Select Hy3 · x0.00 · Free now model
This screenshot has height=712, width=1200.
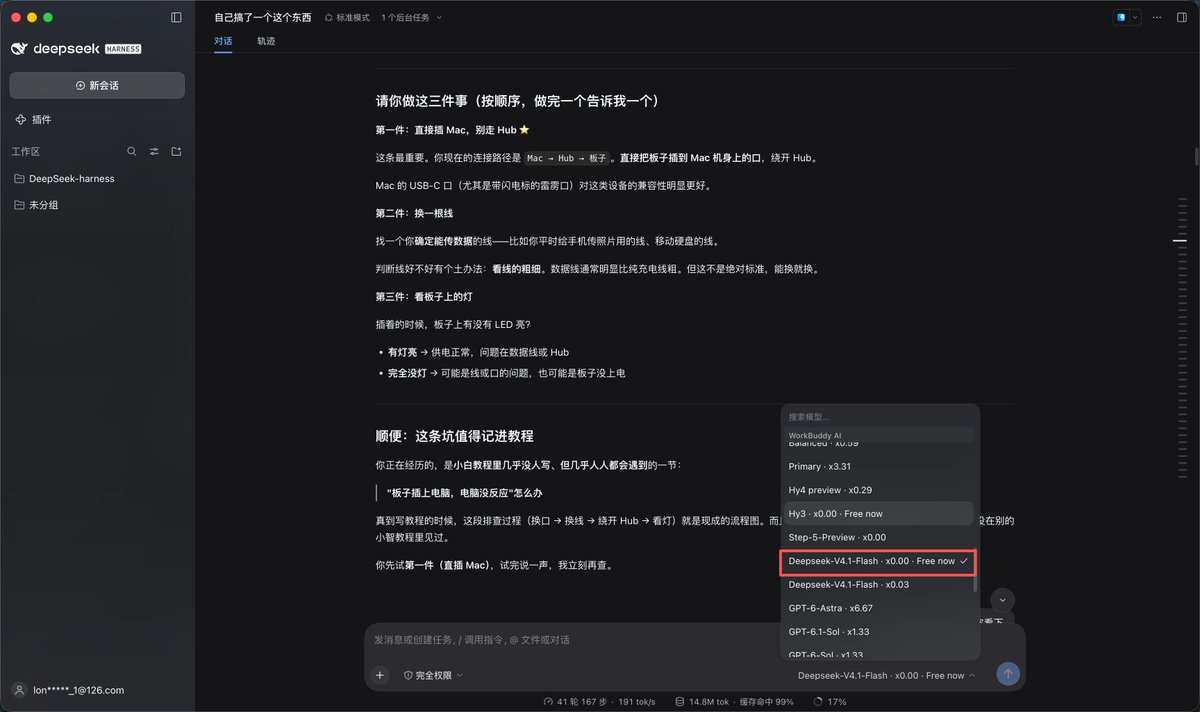[880, 514]
